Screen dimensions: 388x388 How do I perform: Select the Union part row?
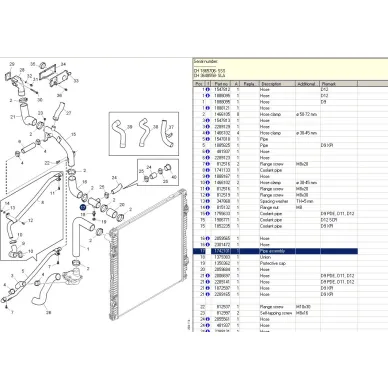coord(275,257)
